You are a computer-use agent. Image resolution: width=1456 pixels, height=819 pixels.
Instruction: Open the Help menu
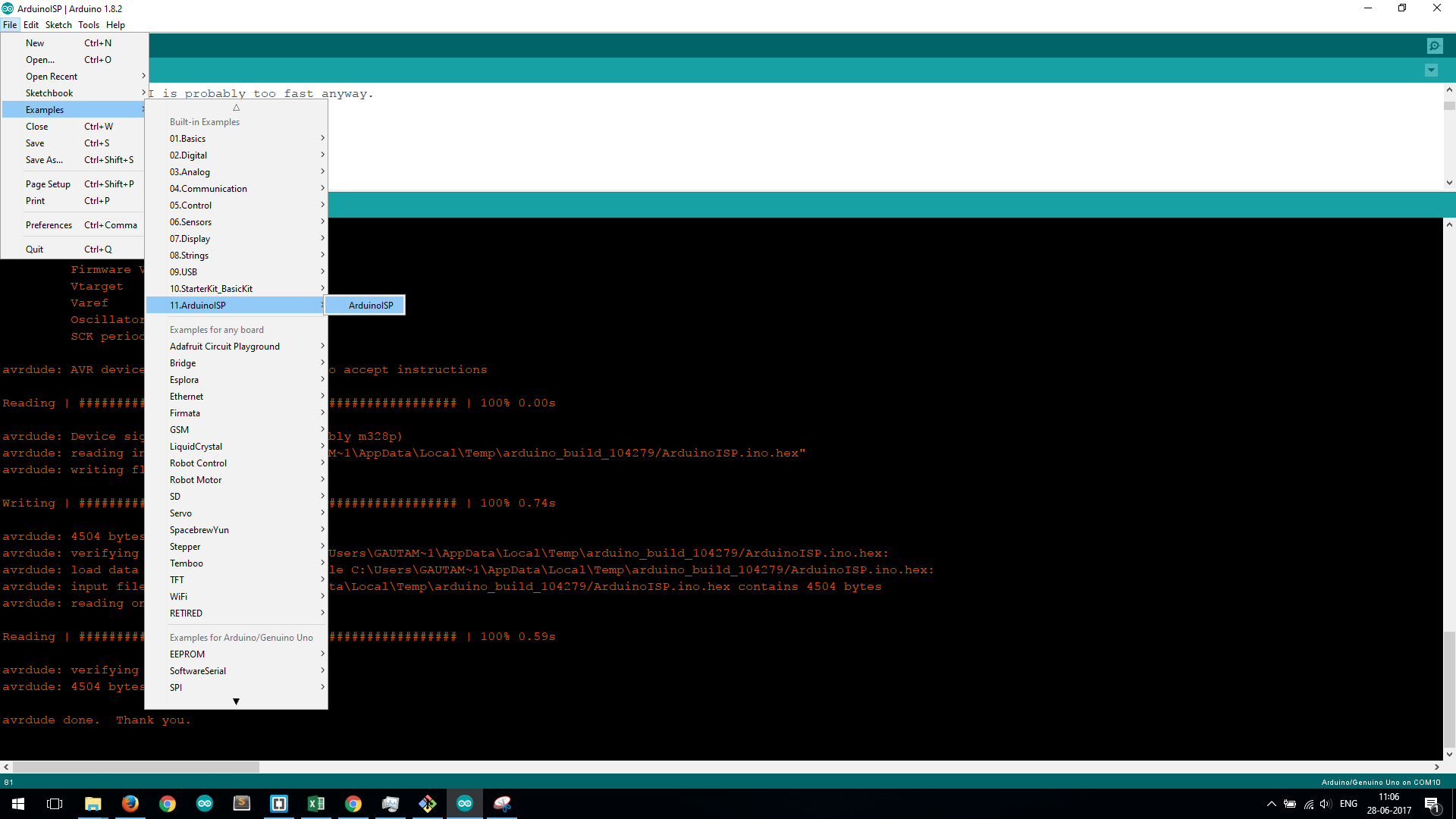point(115,25)
